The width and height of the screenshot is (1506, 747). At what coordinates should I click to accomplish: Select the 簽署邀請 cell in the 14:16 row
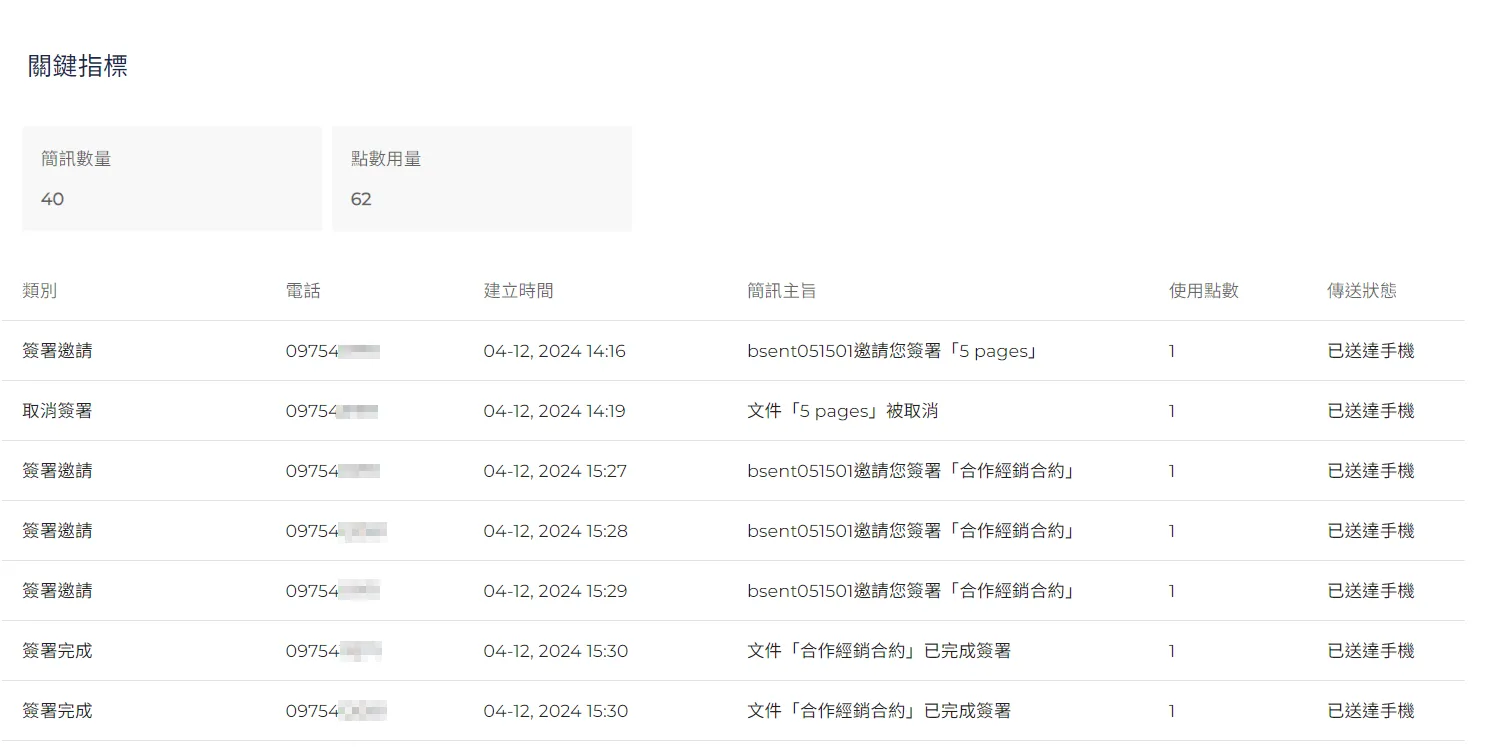tap(57, 351)
